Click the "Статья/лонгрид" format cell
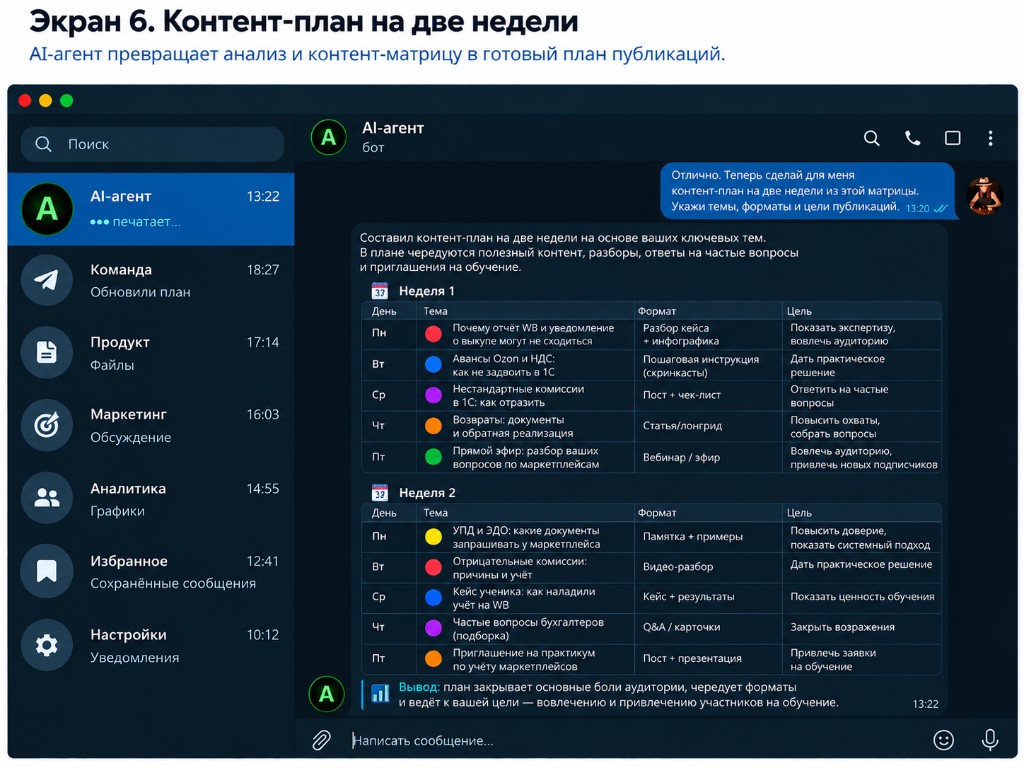Image resolution: width=1024 pixels, height=768 pixels. (x=682, y=426)
